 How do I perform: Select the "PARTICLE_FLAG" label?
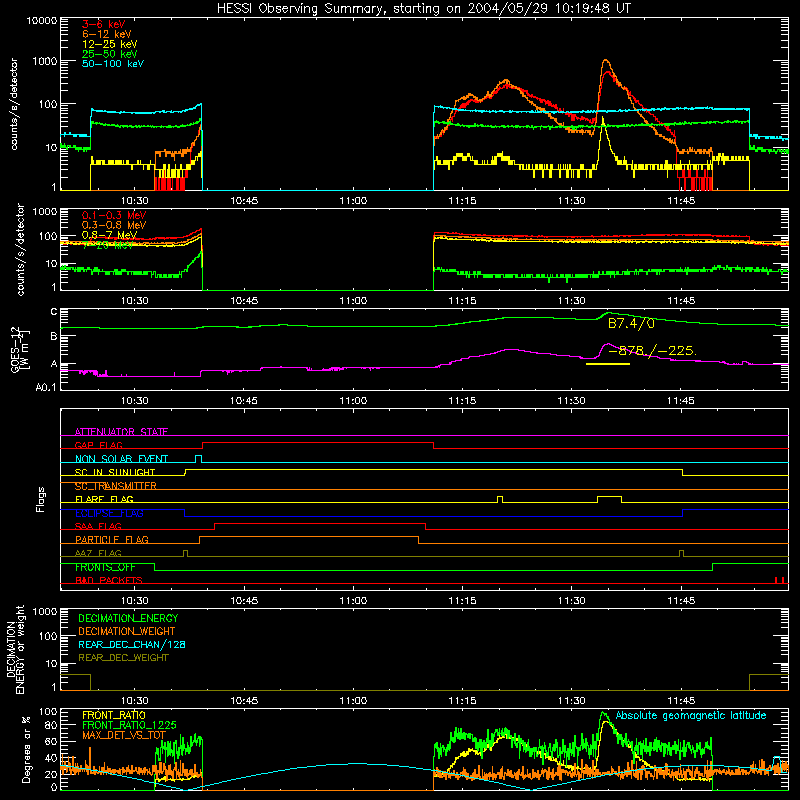(x=112, y=539)
